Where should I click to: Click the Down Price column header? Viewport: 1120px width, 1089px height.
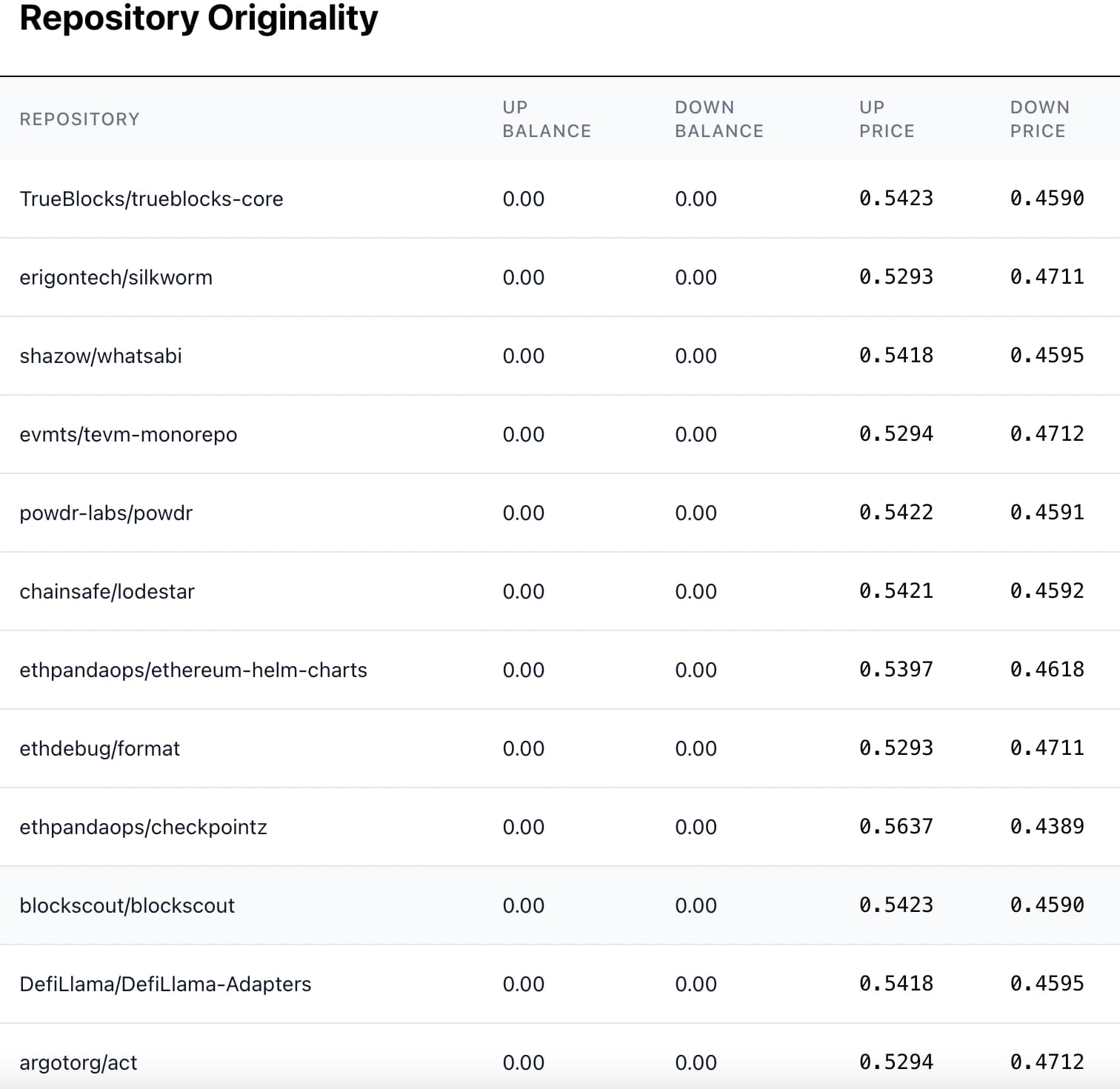(x=1039, y=119)
